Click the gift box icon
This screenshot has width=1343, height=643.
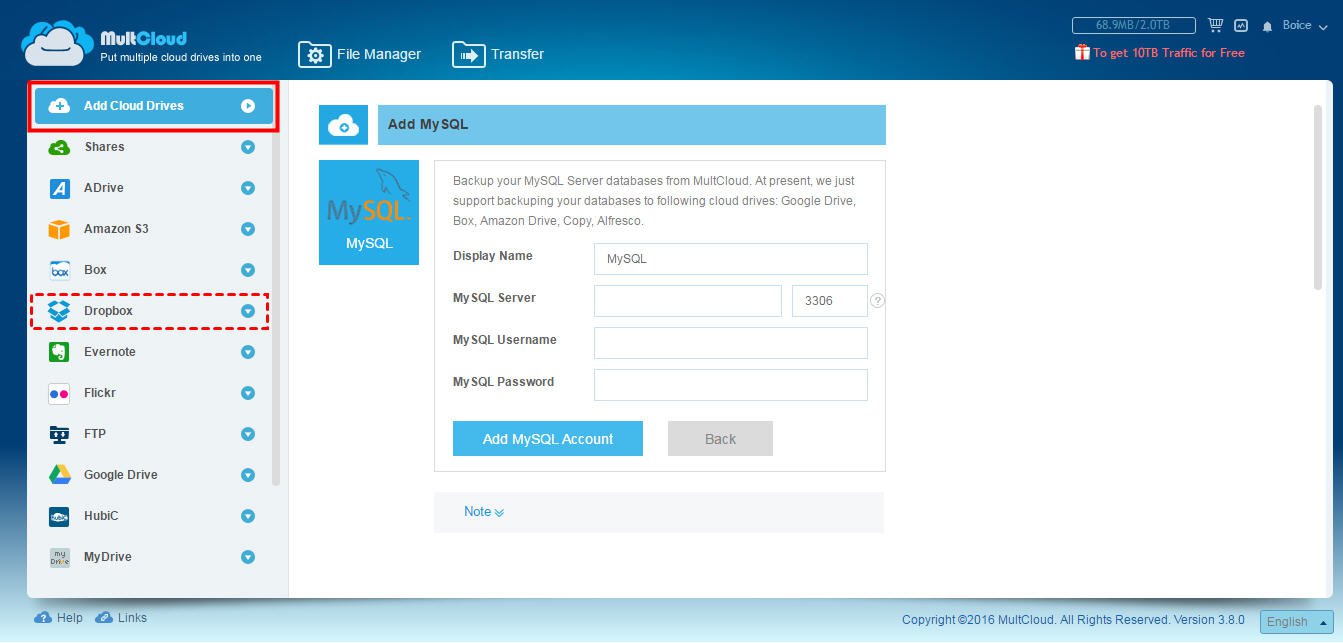point(1082,52)
